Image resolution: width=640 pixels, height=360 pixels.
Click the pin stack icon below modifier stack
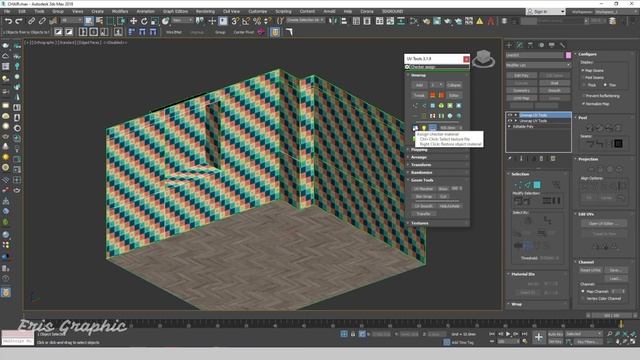pos(510,158)
